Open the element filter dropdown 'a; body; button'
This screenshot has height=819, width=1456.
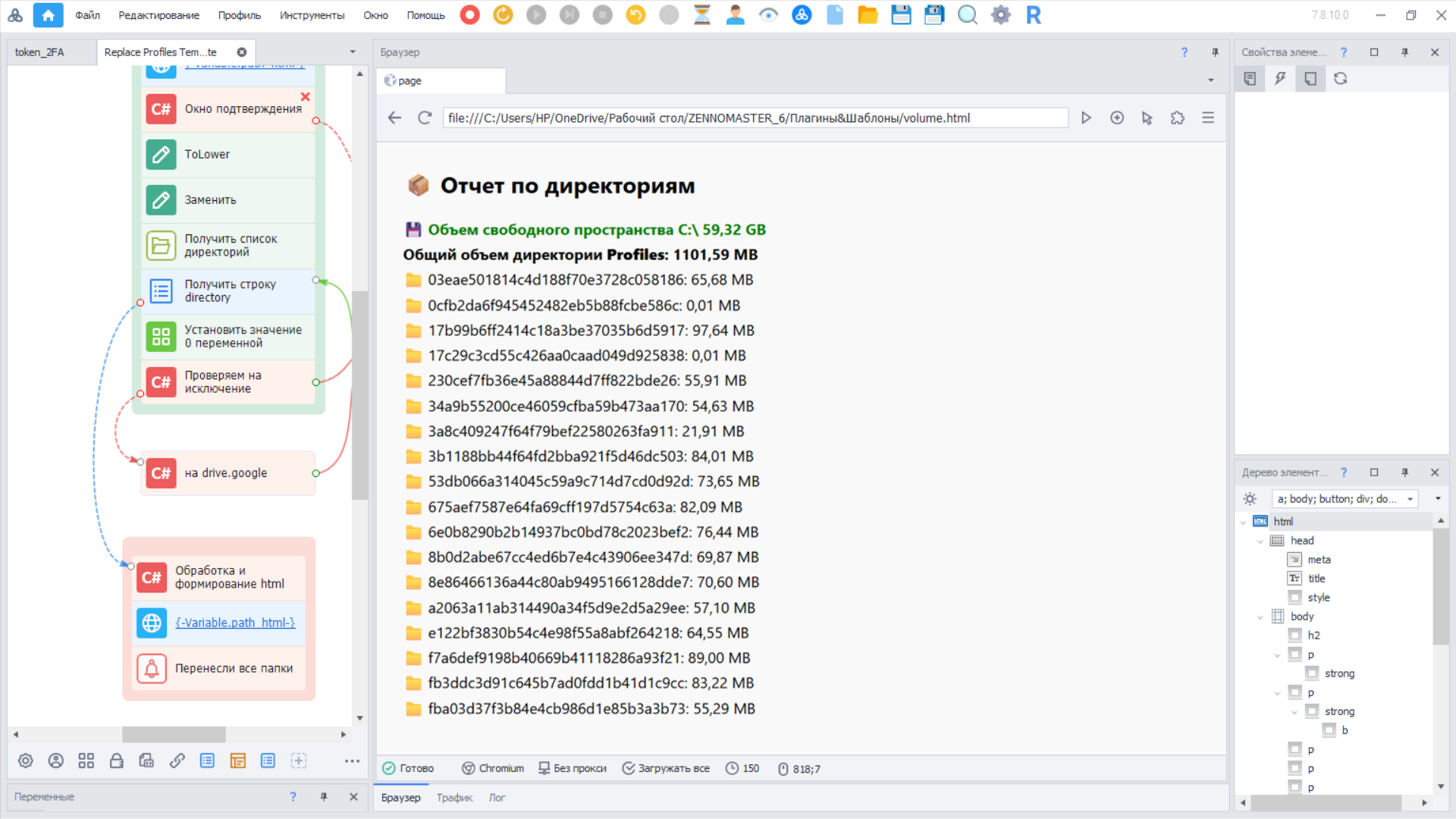(1345, 499)
